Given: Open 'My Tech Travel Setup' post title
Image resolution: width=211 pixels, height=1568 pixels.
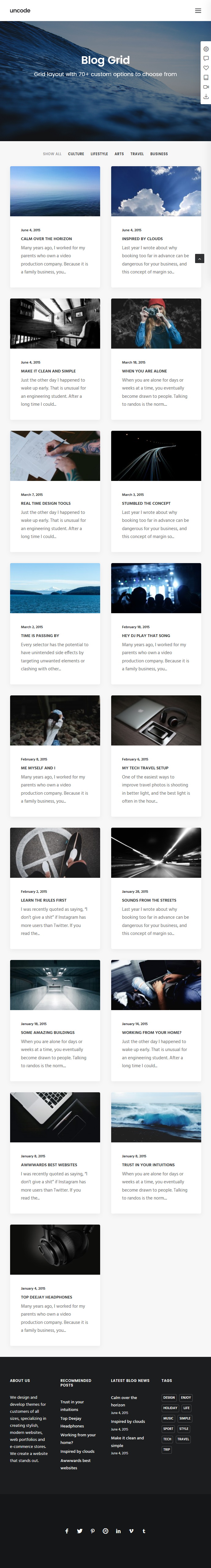Looking at the screenshot, I should point(145,768).
